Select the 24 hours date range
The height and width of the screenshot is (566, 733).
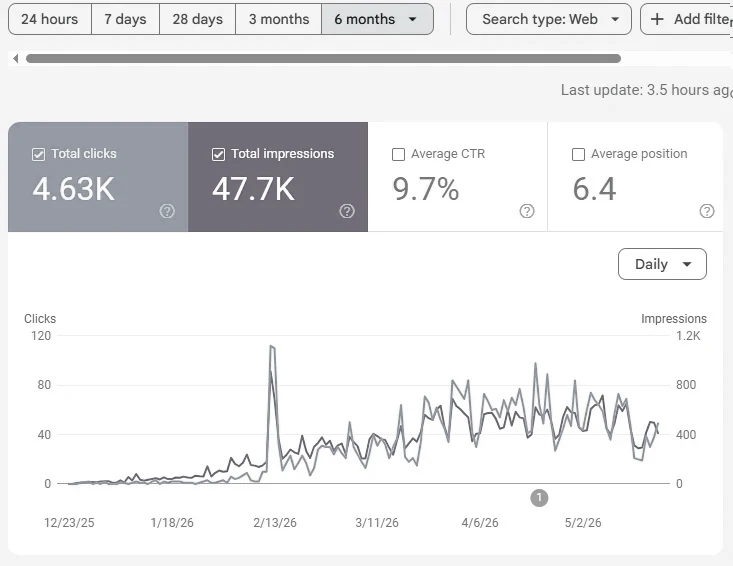pos(50,19)
